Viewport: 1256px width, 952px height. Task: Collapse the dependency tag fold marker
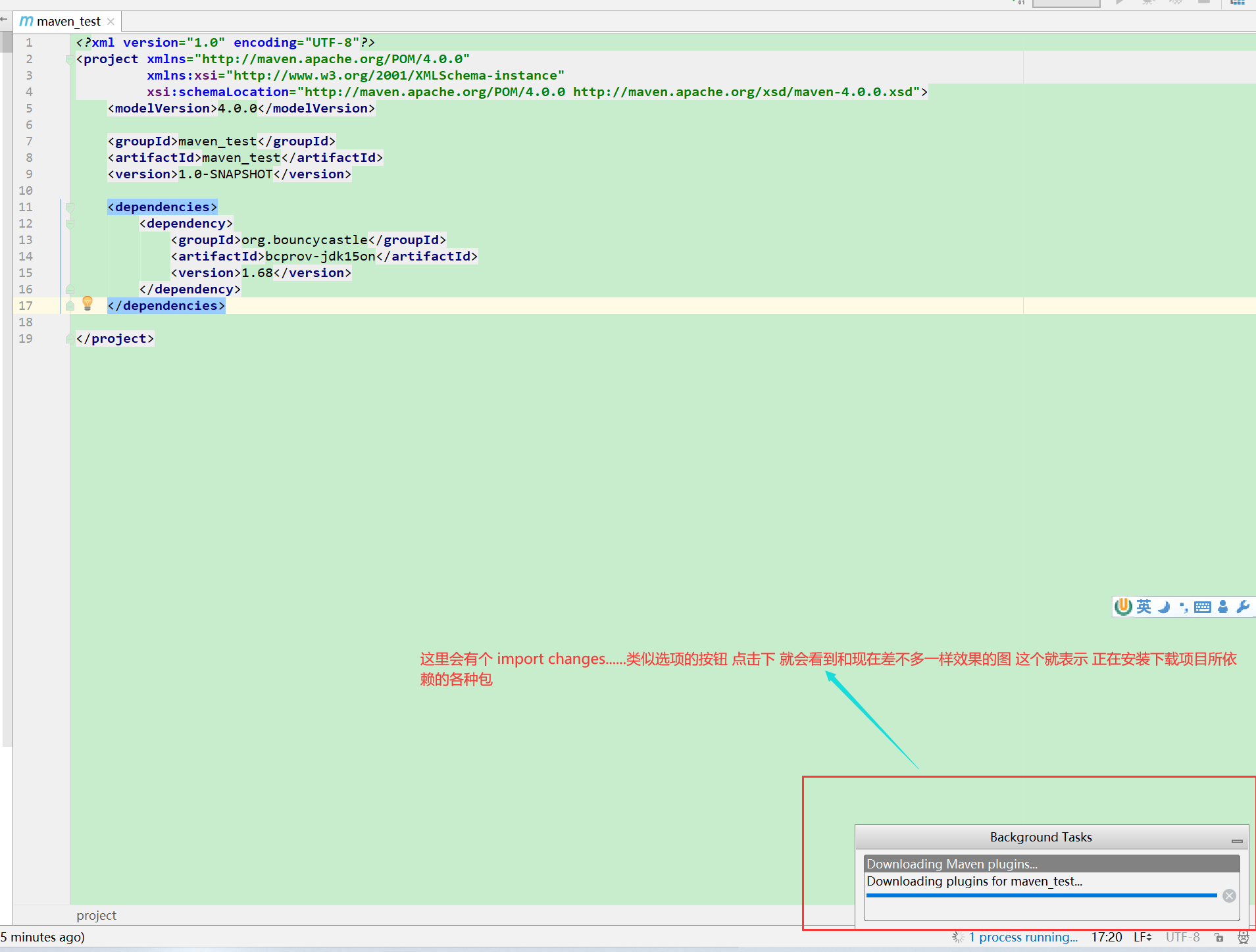(x=70, y=224)
